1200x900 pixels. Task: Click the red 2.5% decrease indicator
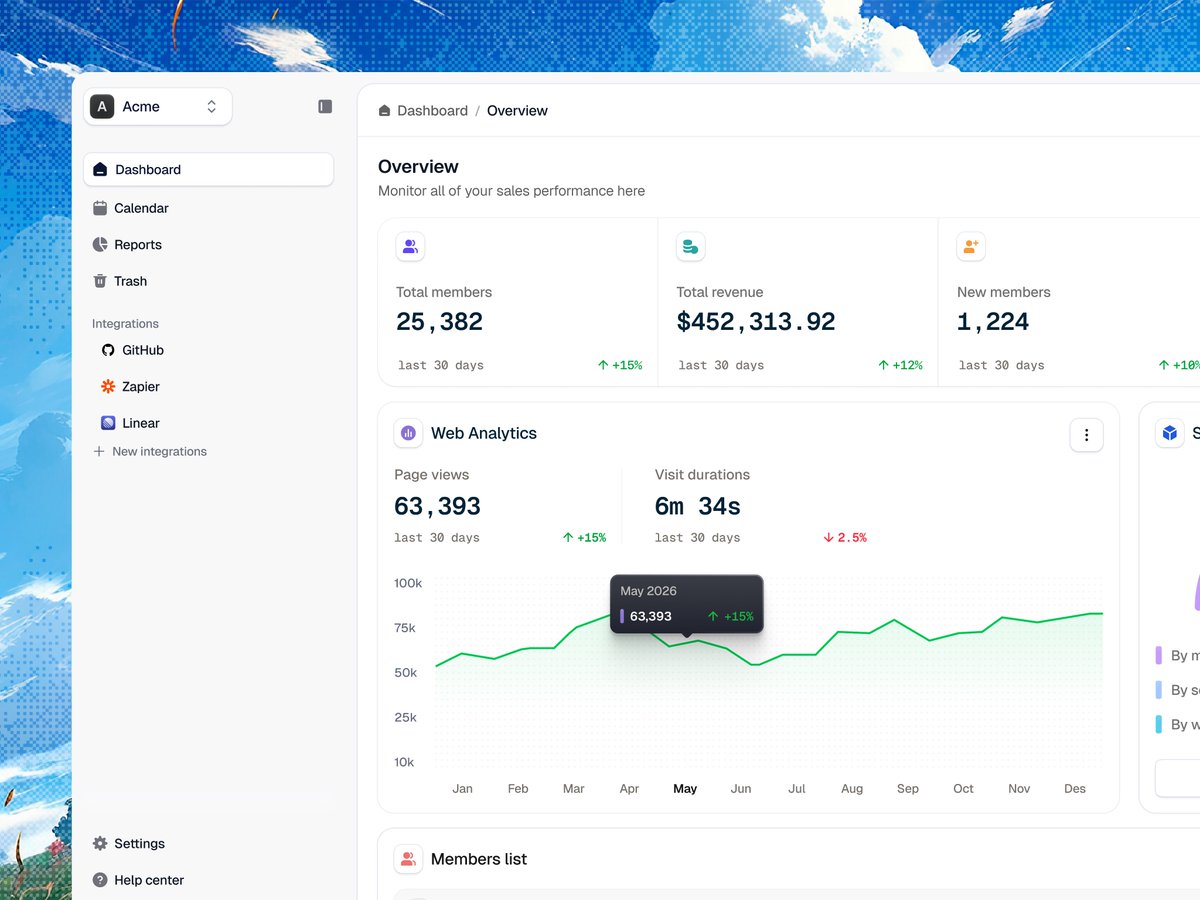(x=845, y=538)
